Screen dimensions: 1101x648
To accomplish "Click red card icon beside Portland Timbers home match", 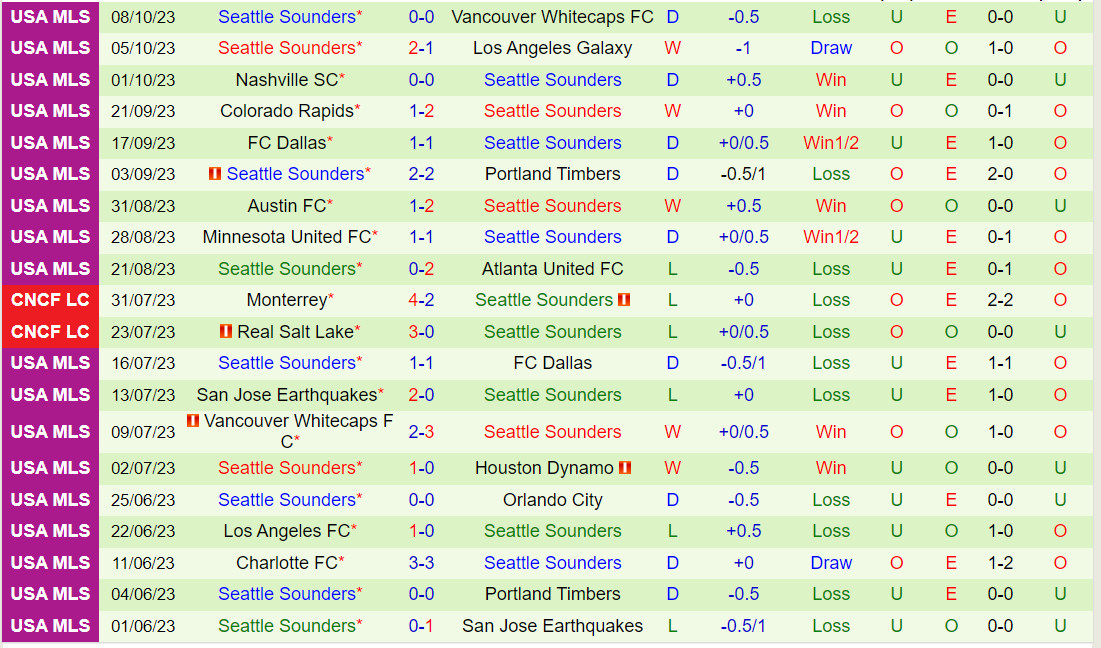I will tap(215, 173).
